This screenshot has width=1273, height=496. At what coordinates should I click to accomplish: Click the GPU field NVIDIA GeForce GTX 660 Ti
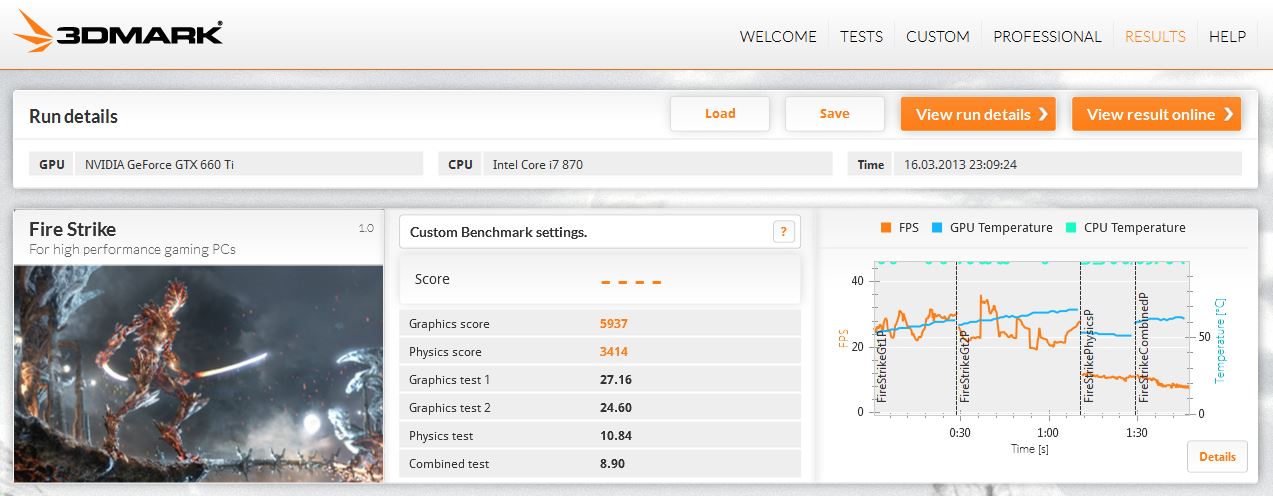tap(249, 164)
